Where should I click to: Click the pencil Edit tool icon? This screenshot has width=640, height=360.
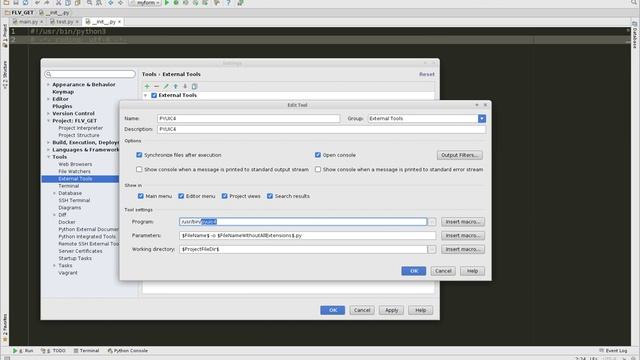point(166,87)
